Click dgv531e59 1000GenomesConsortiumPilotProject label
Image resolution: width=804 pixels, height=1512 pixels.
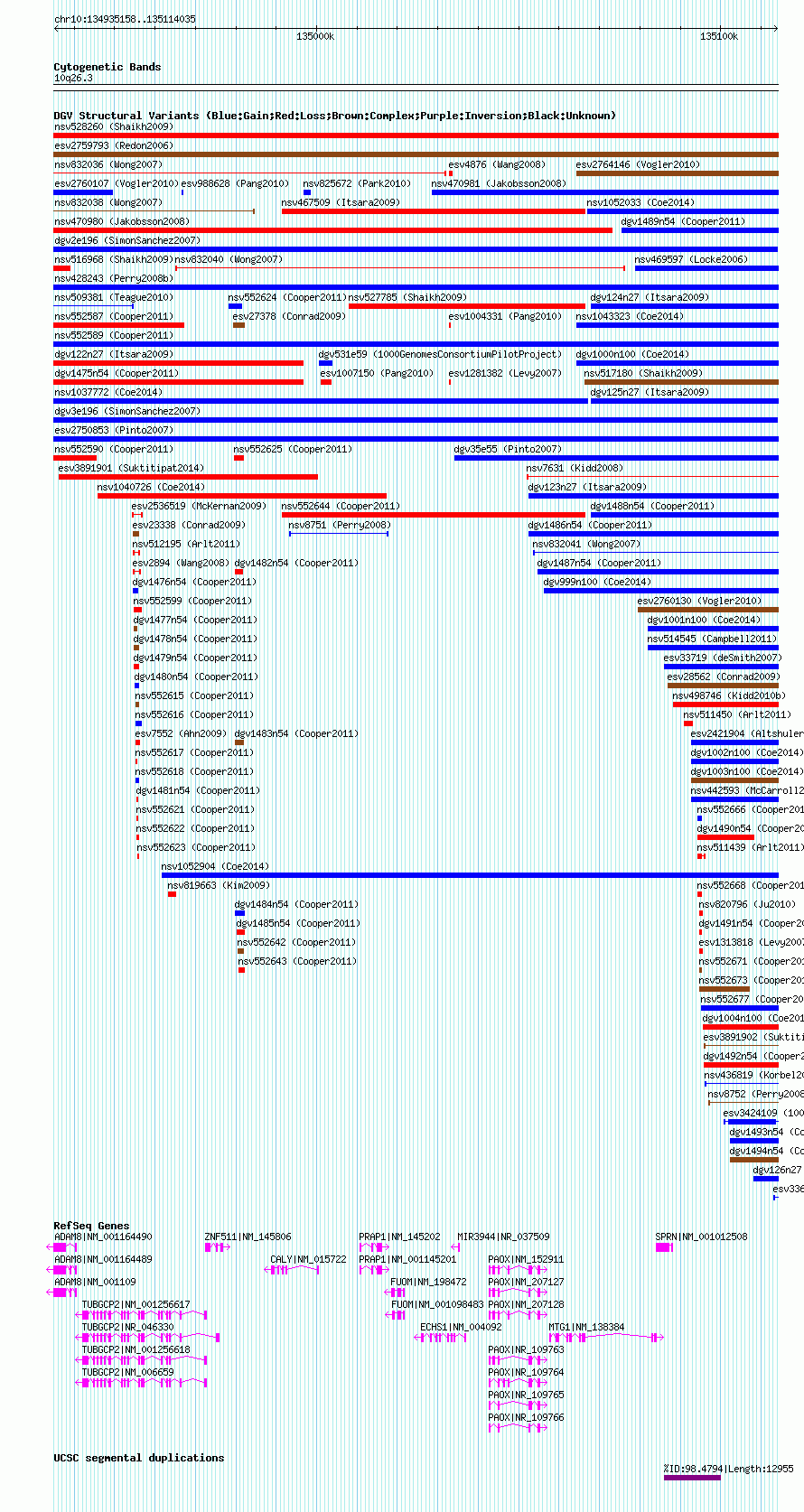tap(440, 354)
